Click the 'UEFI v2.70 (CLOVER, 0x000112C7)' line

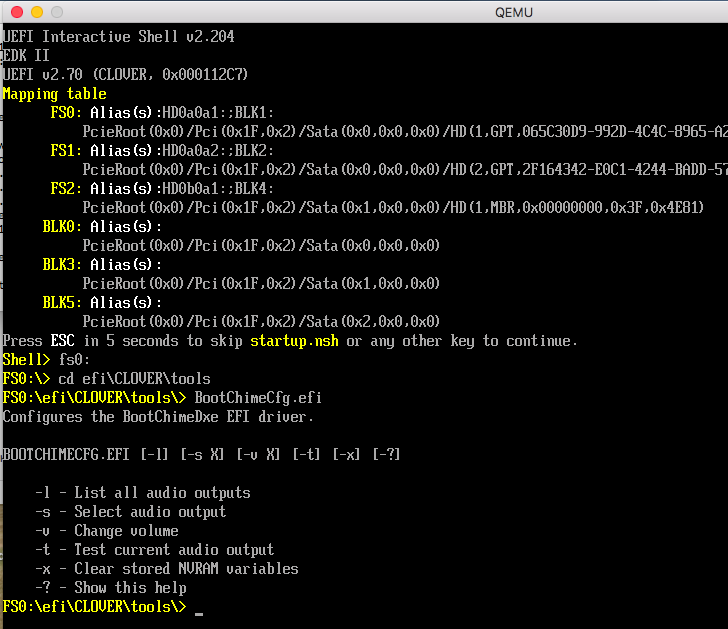[125, 75]
